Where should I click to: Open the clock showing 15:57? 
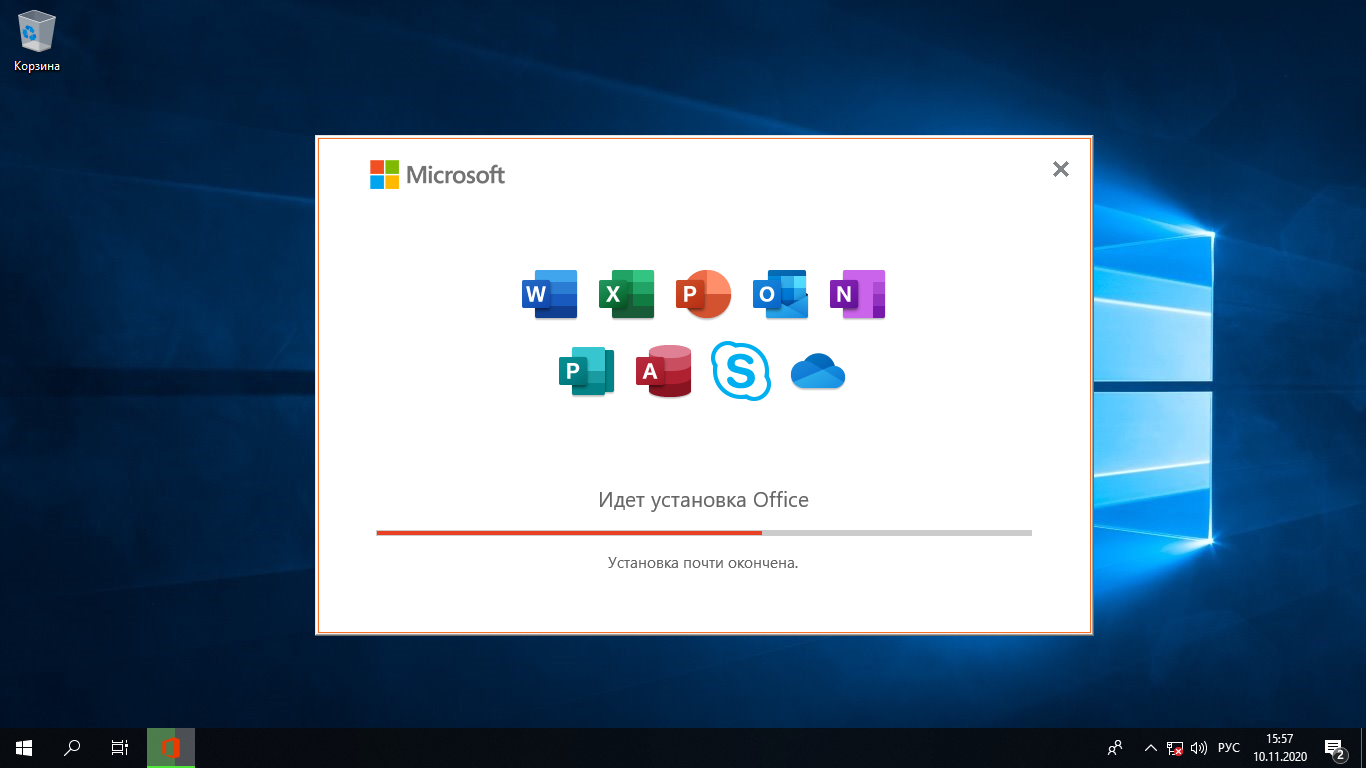[1280, 747]
